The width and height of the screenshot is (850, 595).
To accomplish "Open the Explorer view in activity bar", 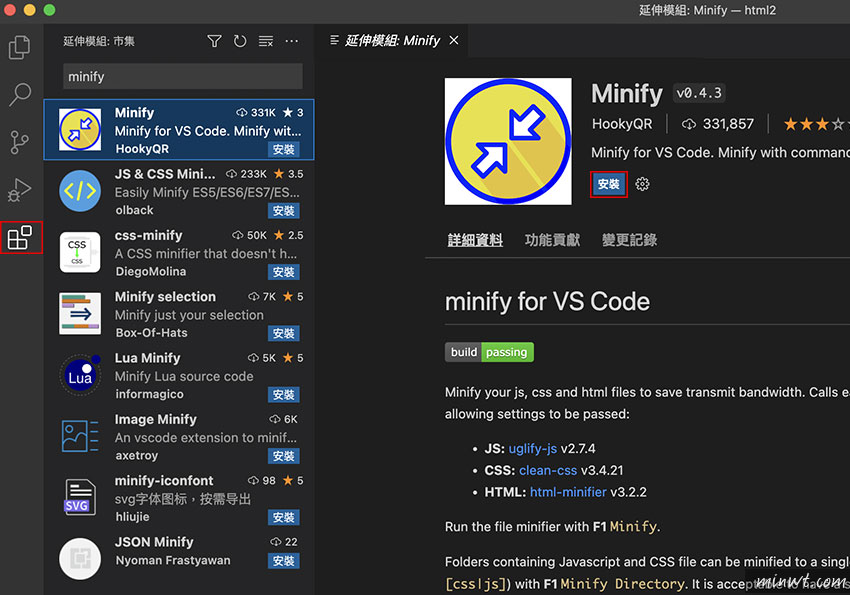I will pos(20,47).
